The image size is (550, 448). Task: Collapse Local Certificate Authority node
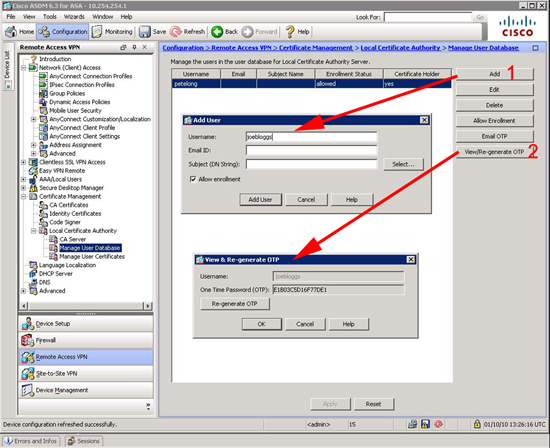tap(34, 231)
